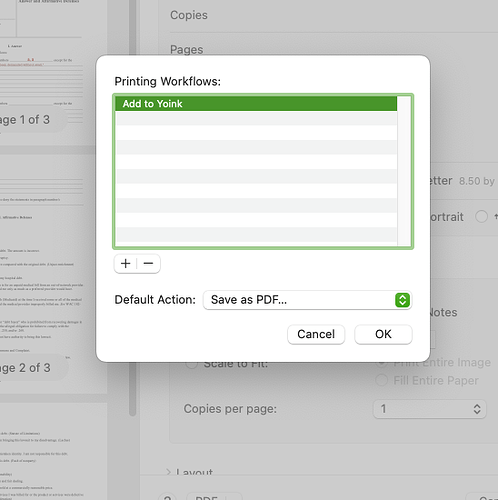Open the Copies per page dropdown
The width and height of the screenshot is (498, 500).
point(429,409)
